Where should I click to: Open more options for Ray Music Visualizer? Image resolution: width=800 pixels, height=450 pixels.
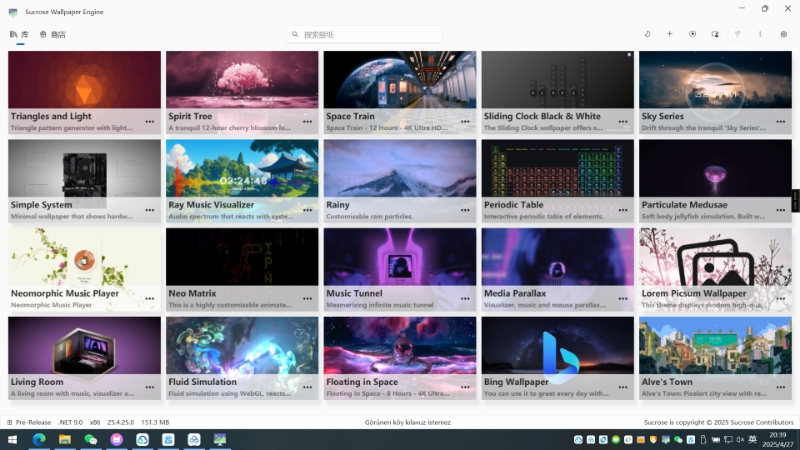tap(307, 210)
